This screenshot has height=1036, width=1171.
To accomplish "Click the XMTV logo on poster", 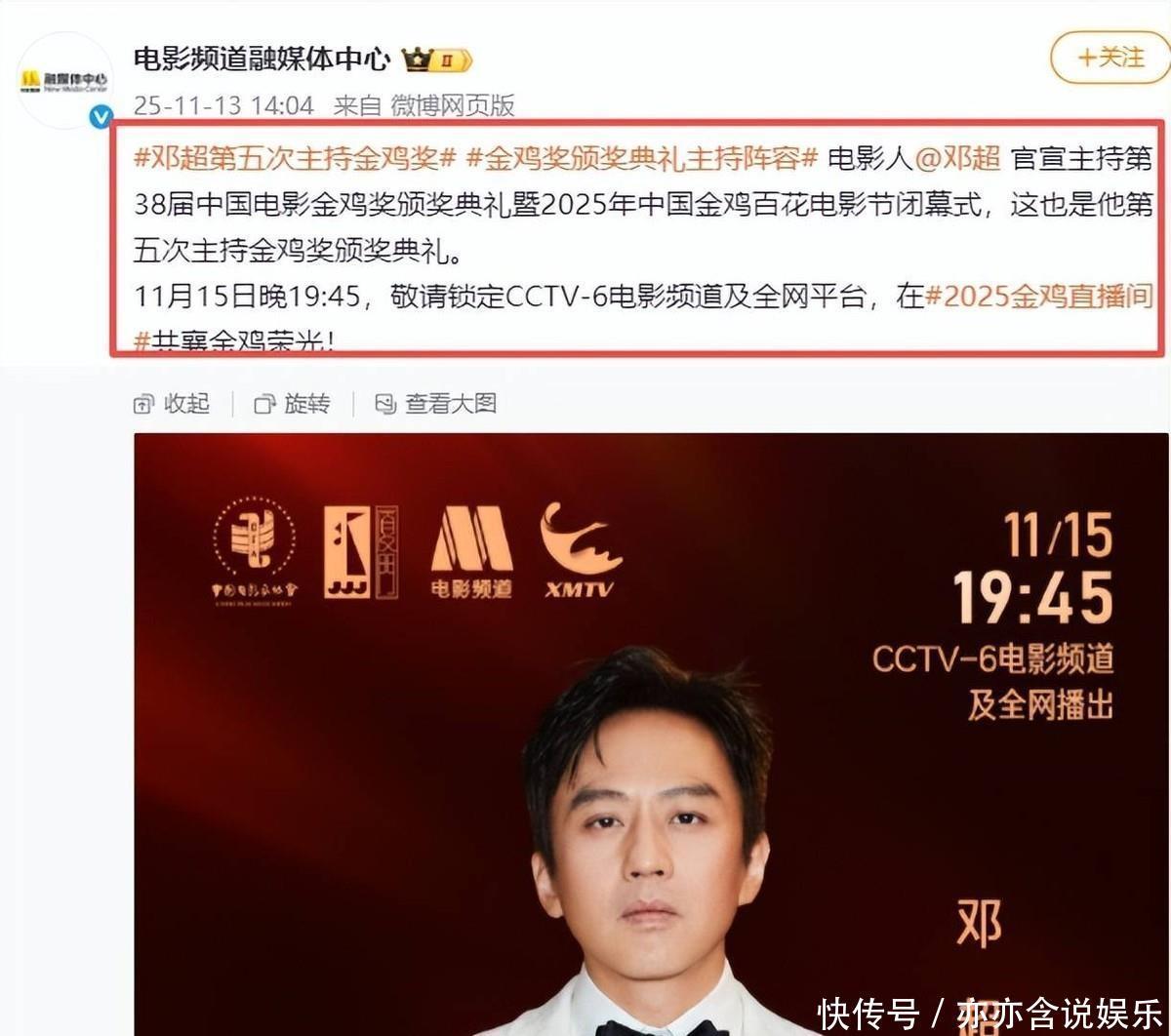I will point(581,549).
